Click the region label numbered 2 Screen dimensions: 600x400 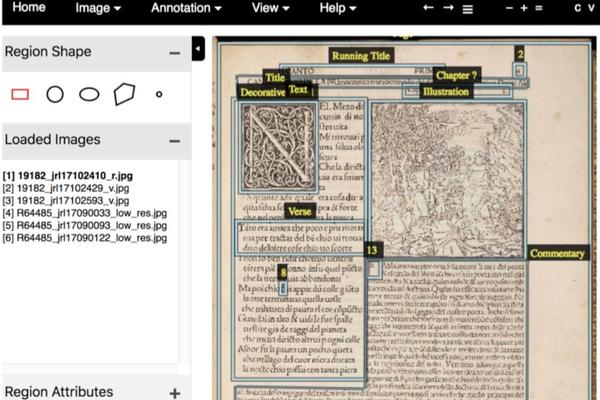pyautogui.click(x=520, y=54)
